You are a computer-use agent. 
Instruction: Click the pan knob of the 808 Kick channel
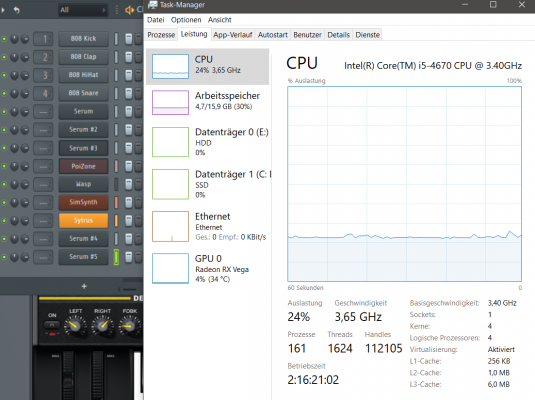14,39
